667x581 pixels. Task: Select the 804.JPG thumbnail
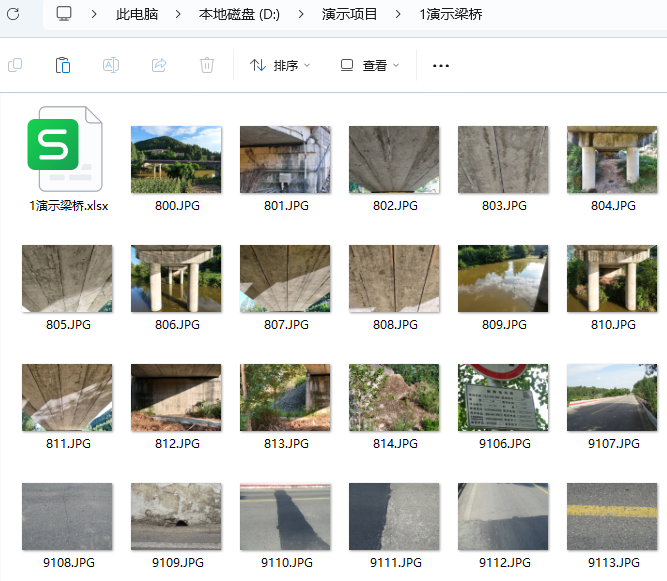coord(612,159)
